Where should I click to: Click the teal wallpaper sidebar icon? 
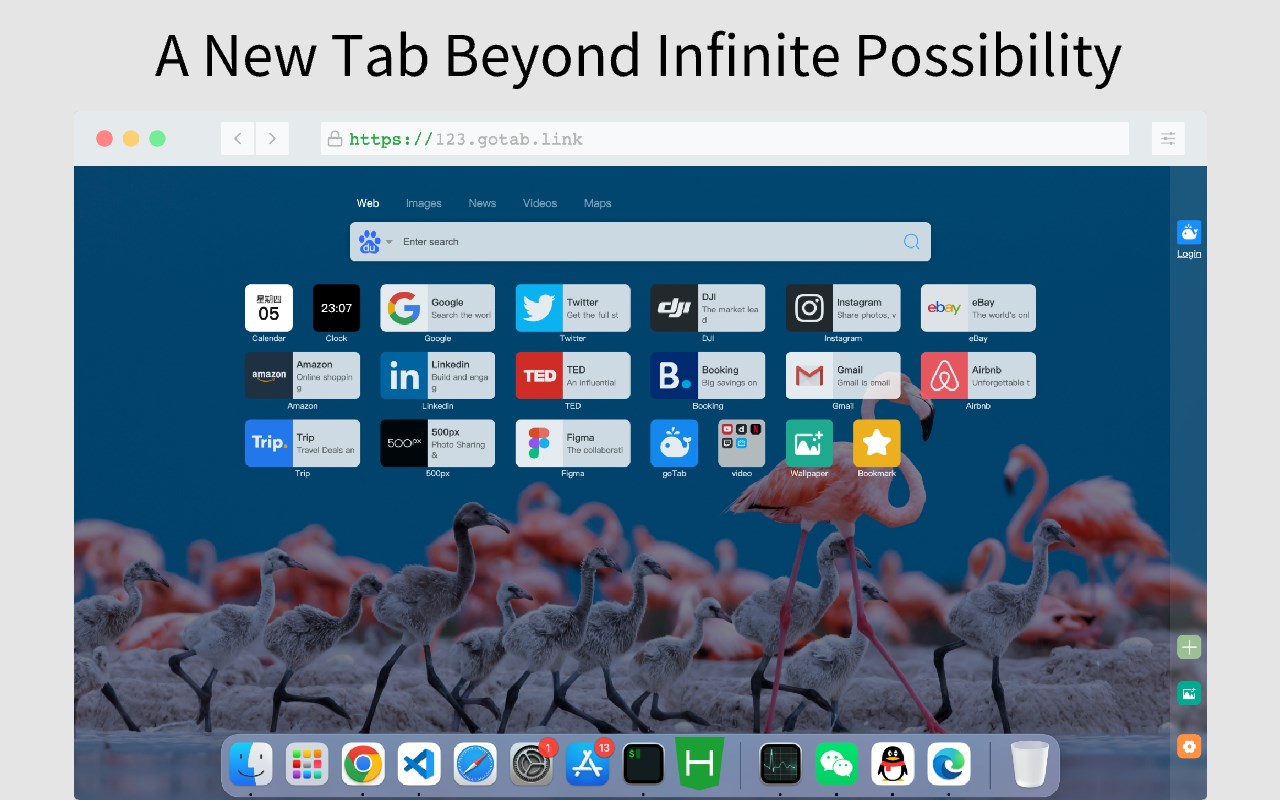click(x=1189, y=693)
